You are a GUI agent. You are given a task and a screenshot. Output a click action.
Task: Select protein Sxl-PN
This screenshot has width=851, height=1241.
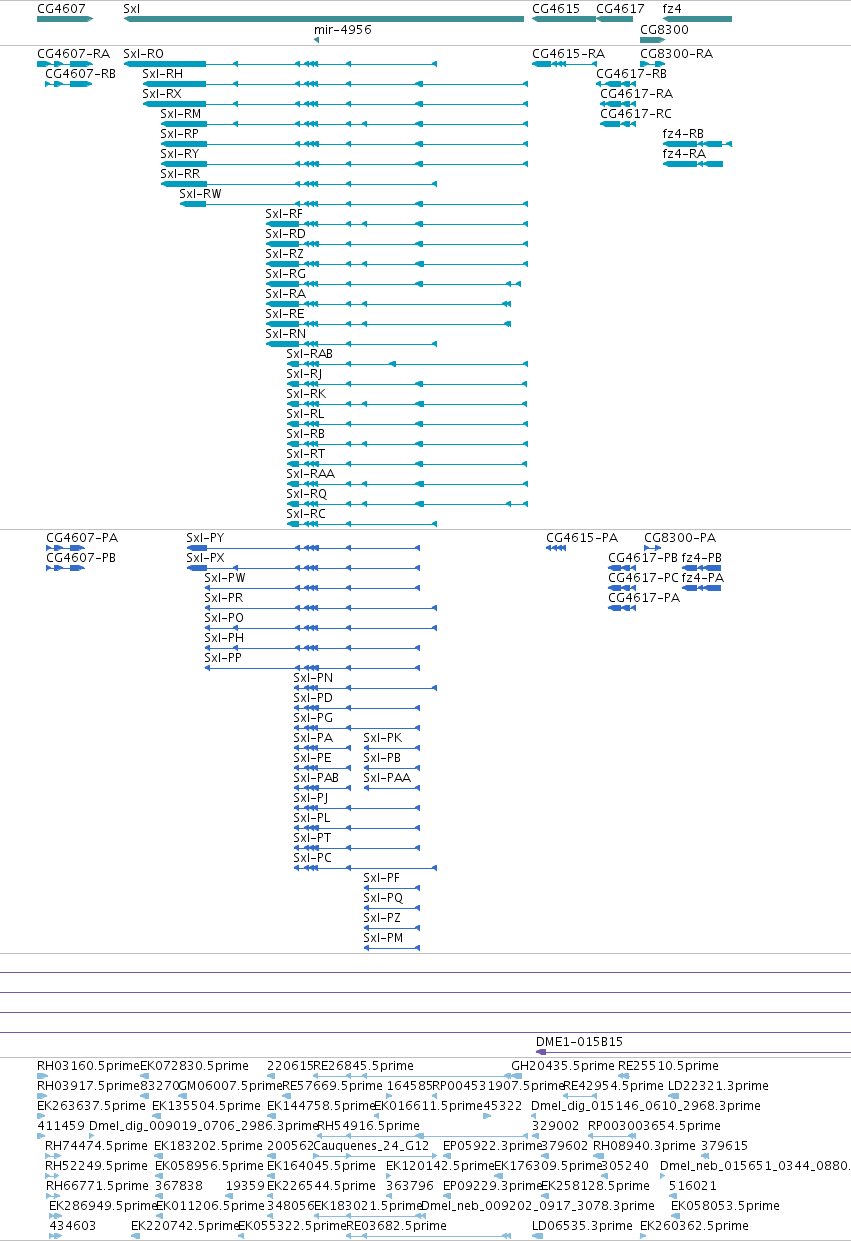pos(313,678)
